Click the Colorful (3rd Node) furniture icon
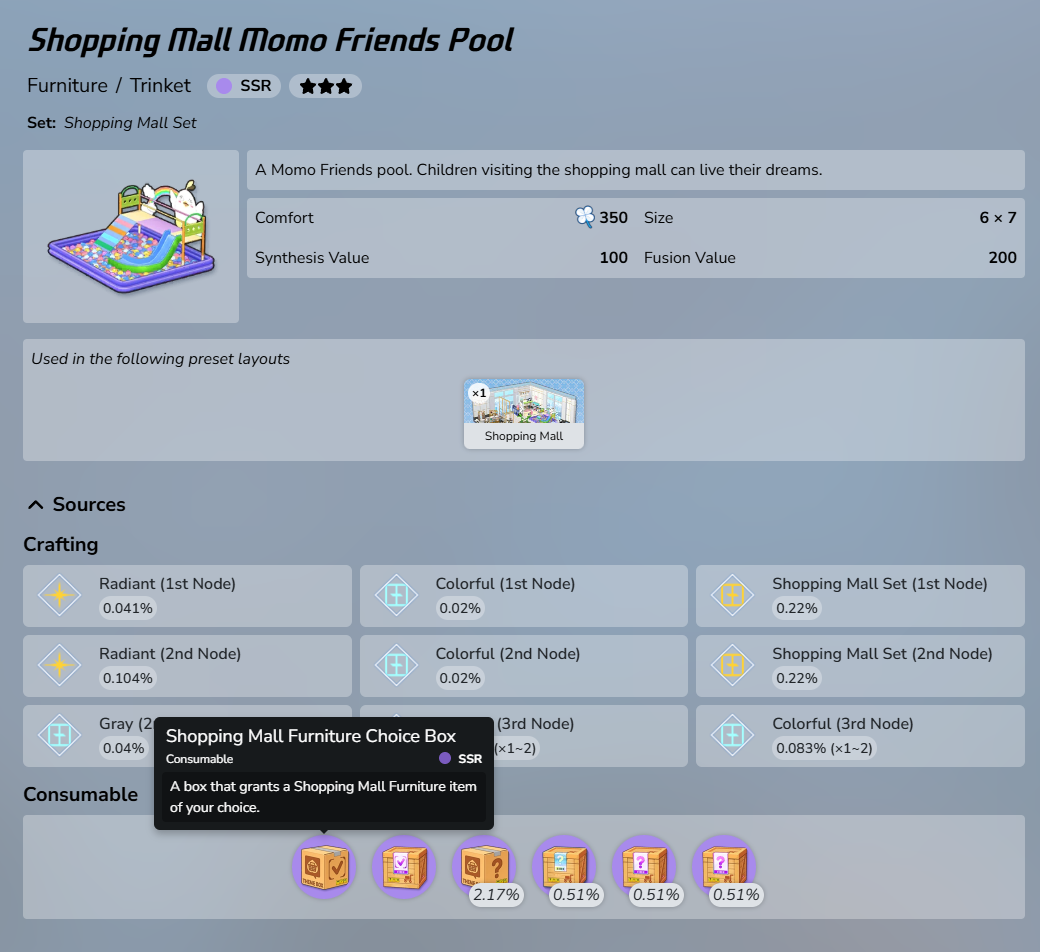This screenshot has width=1040, height=952. [x=732, y=735]
